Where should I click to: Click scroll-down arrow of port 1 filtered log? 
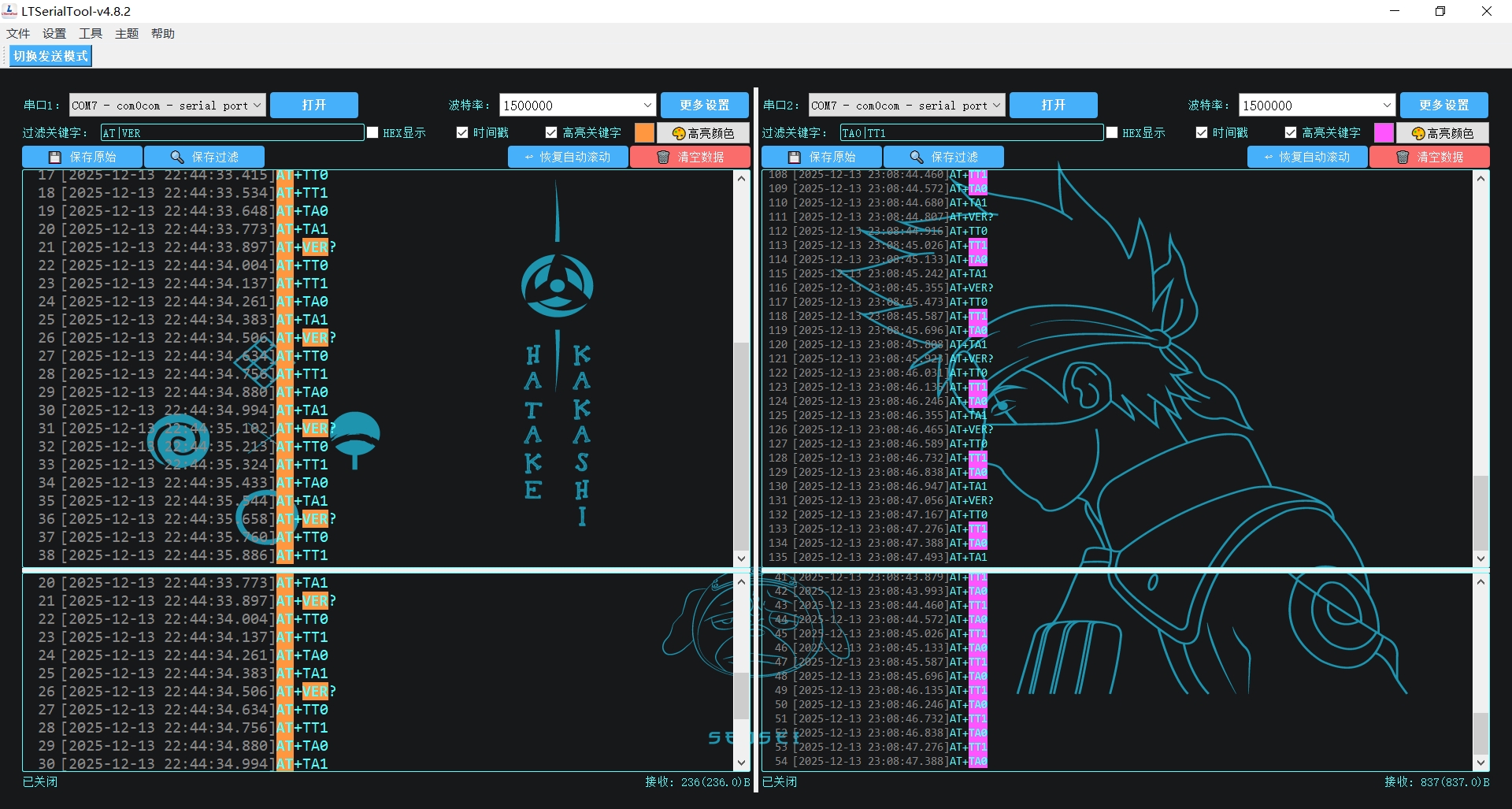point(741,763)
